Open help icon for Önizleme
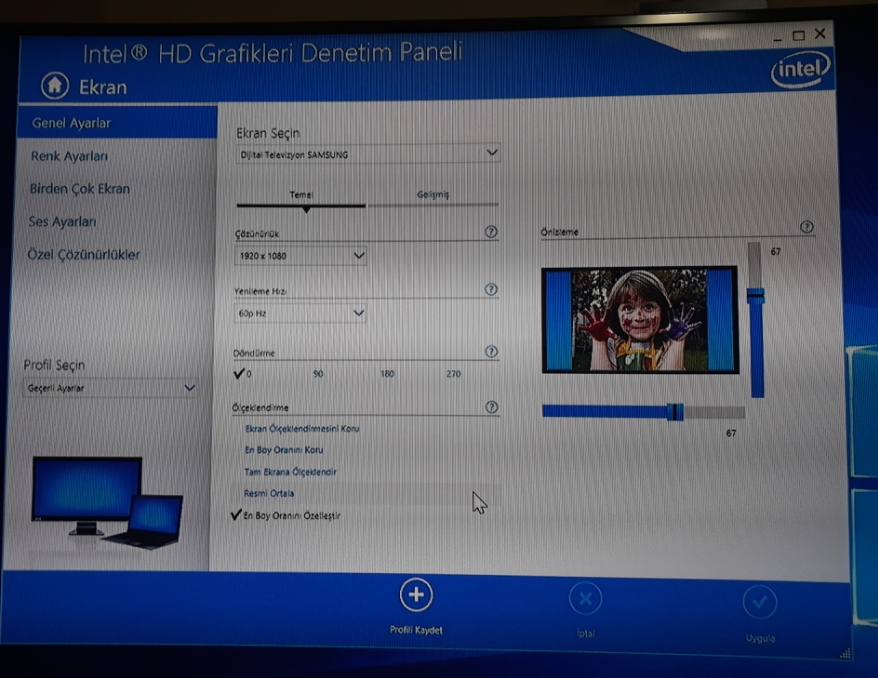The image size is (878, 678). (x=806, y=226)
